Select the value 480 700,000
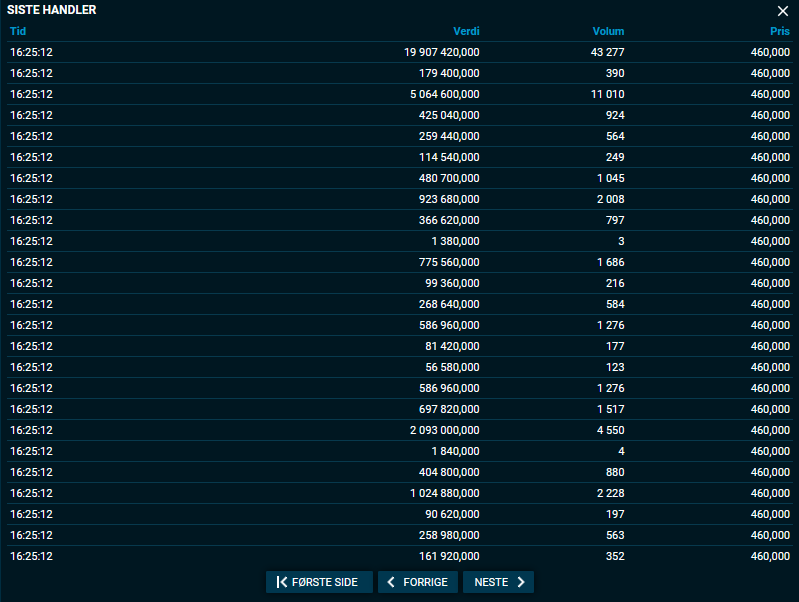The image size is (799, 602). [449, 178]
